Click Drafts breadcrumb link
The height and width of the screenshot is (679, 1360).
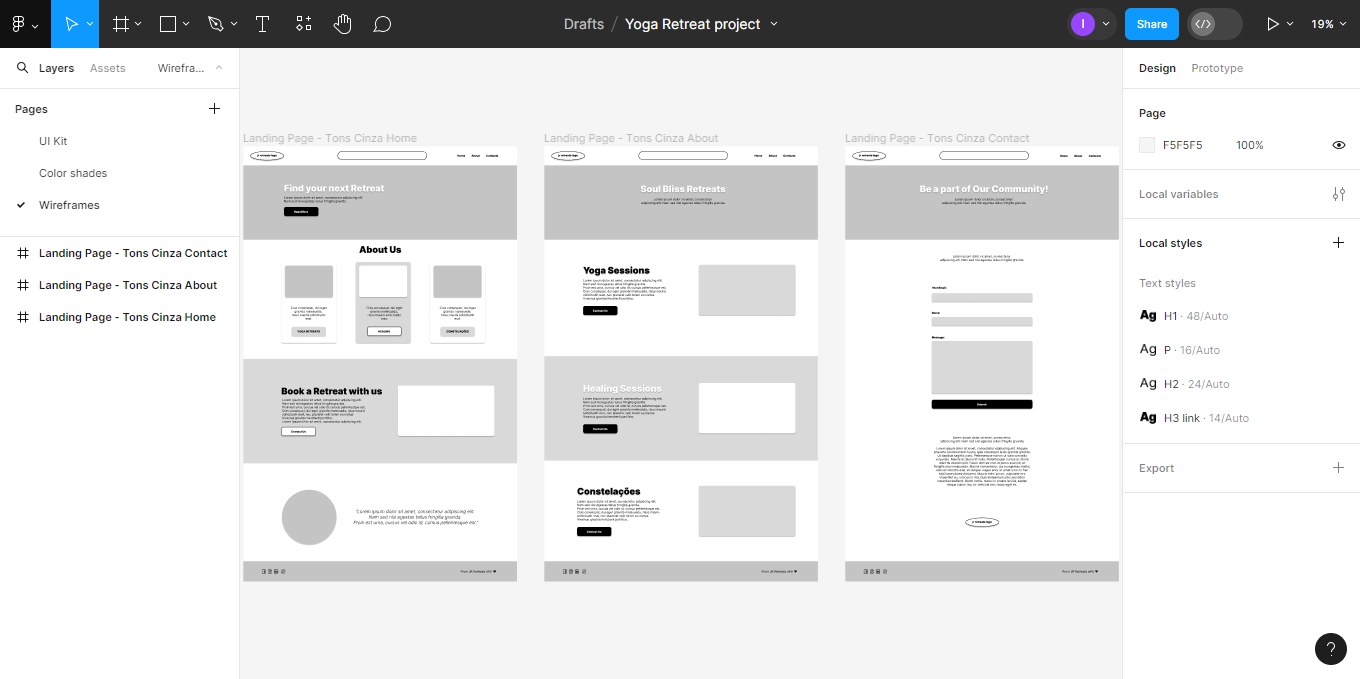(584, 24)
